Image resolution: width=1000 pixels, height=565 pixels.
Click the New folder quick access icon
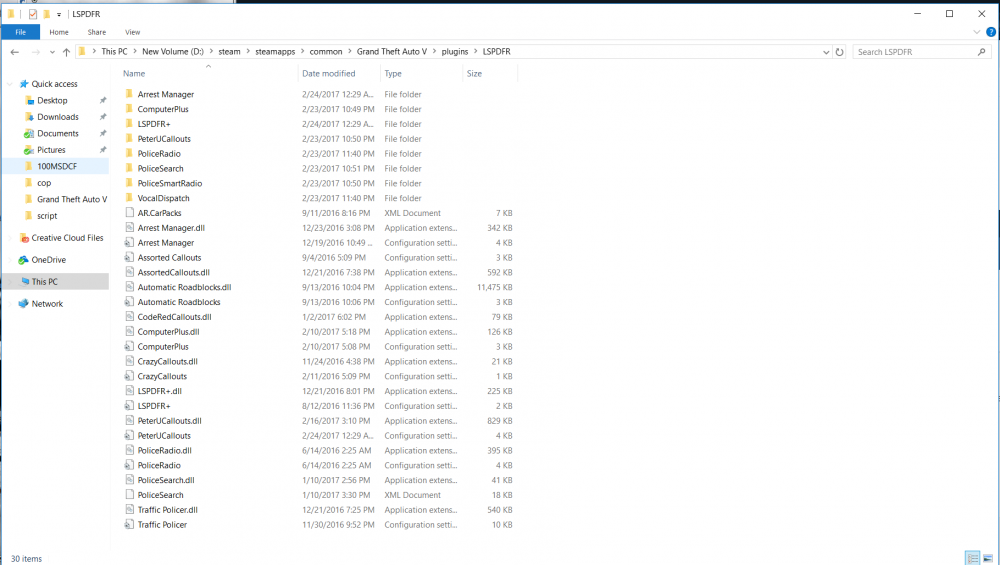pos(47,14)
